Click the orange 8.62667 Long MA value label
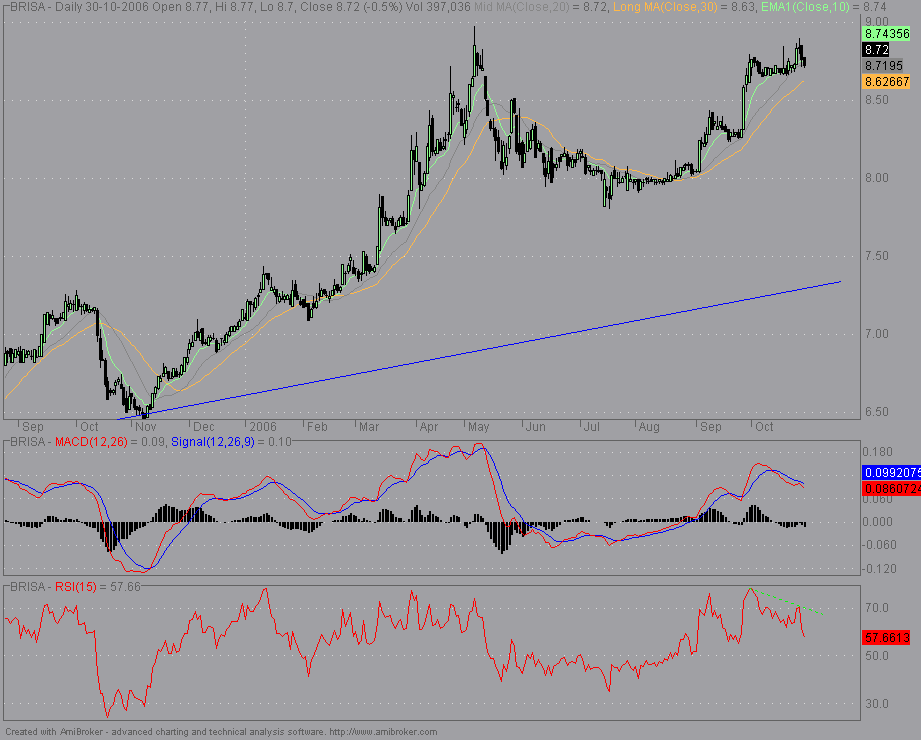The image size is (921, 740). pyautogui.click(x=886, y=82)
